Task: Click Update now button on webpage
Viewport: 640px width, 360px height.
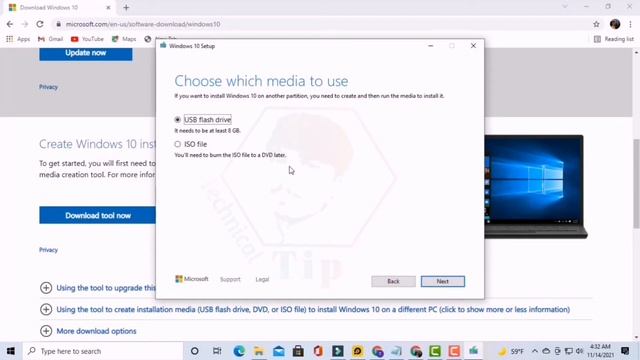Action: tap(86, 53)
